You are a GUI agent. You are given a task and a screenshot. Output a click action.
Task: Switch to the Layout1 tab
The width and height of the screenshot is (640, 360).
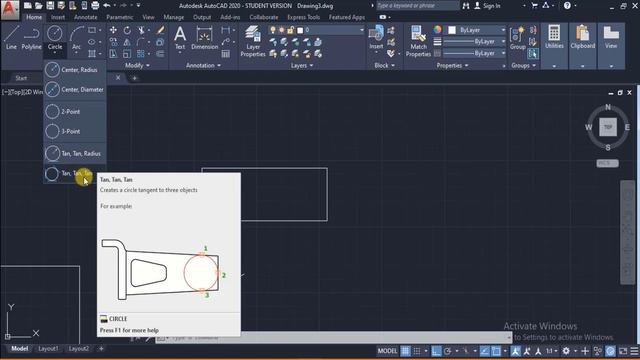[x=48, y=349]
